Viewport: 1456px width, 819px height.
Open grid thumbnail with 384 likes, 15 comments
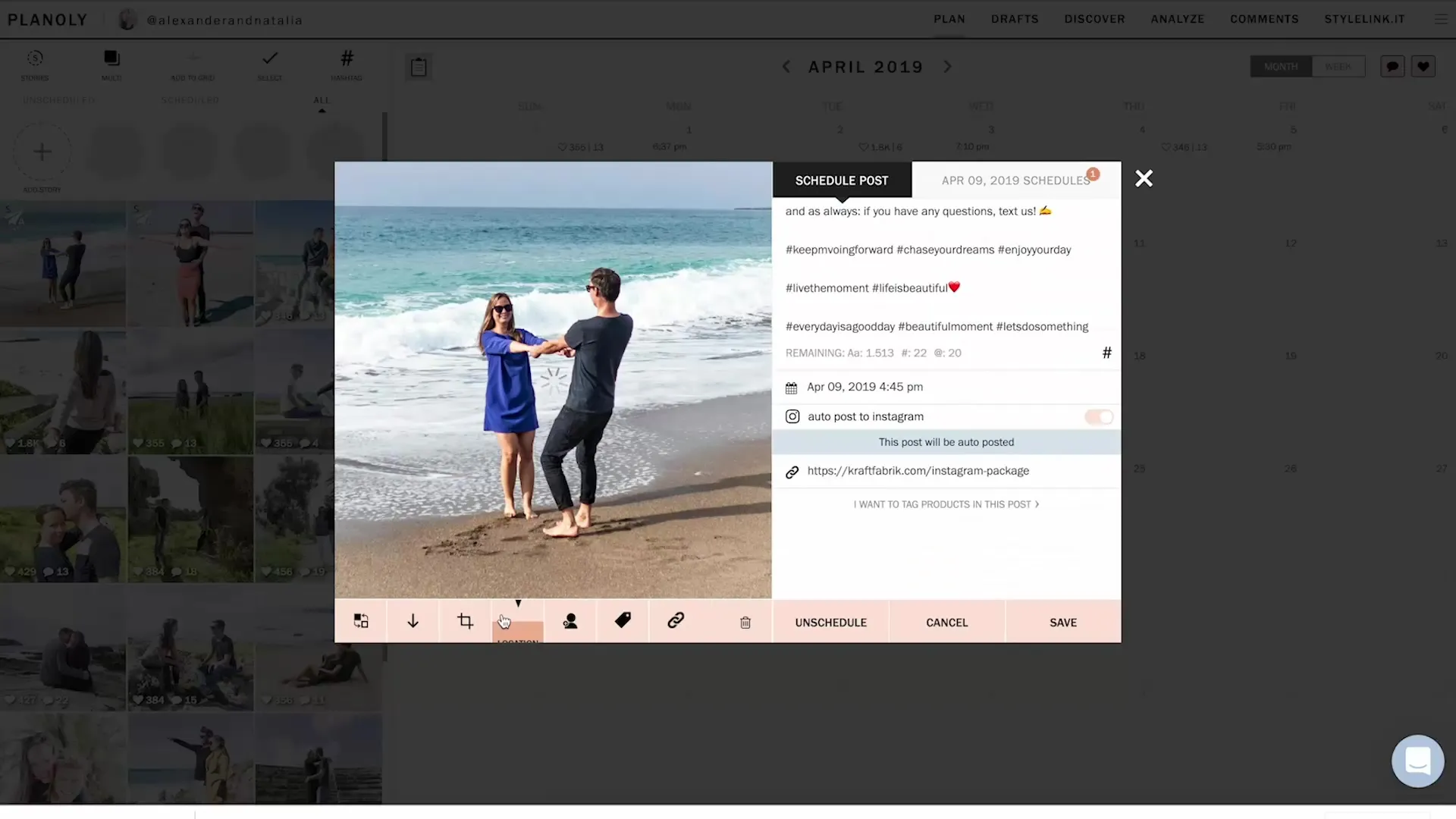[190, 648]
